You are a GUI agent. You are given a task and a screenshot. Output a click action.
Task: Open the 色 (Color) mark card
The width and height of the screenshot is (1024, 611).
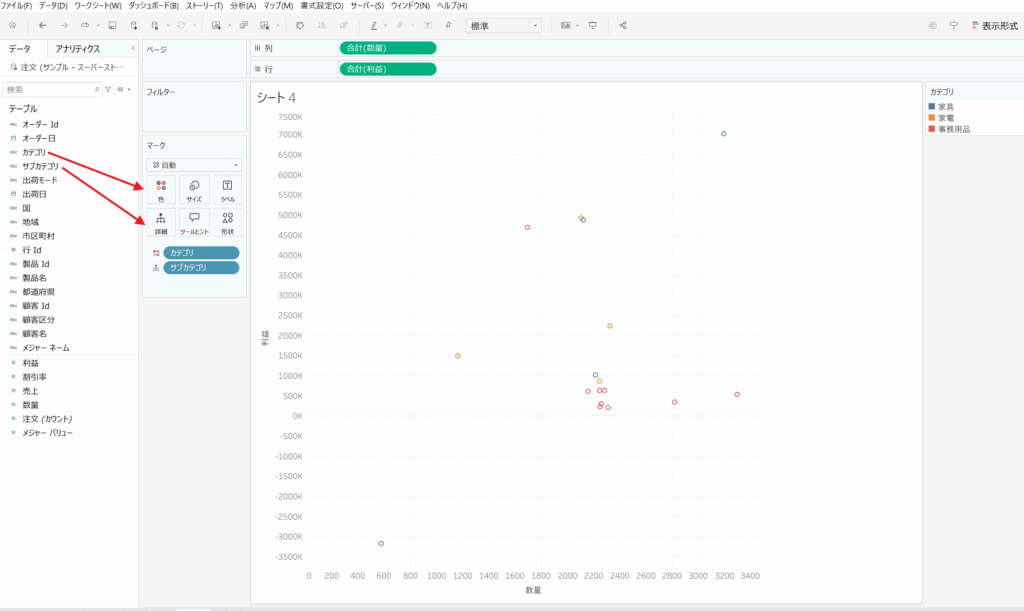(161, 190)
